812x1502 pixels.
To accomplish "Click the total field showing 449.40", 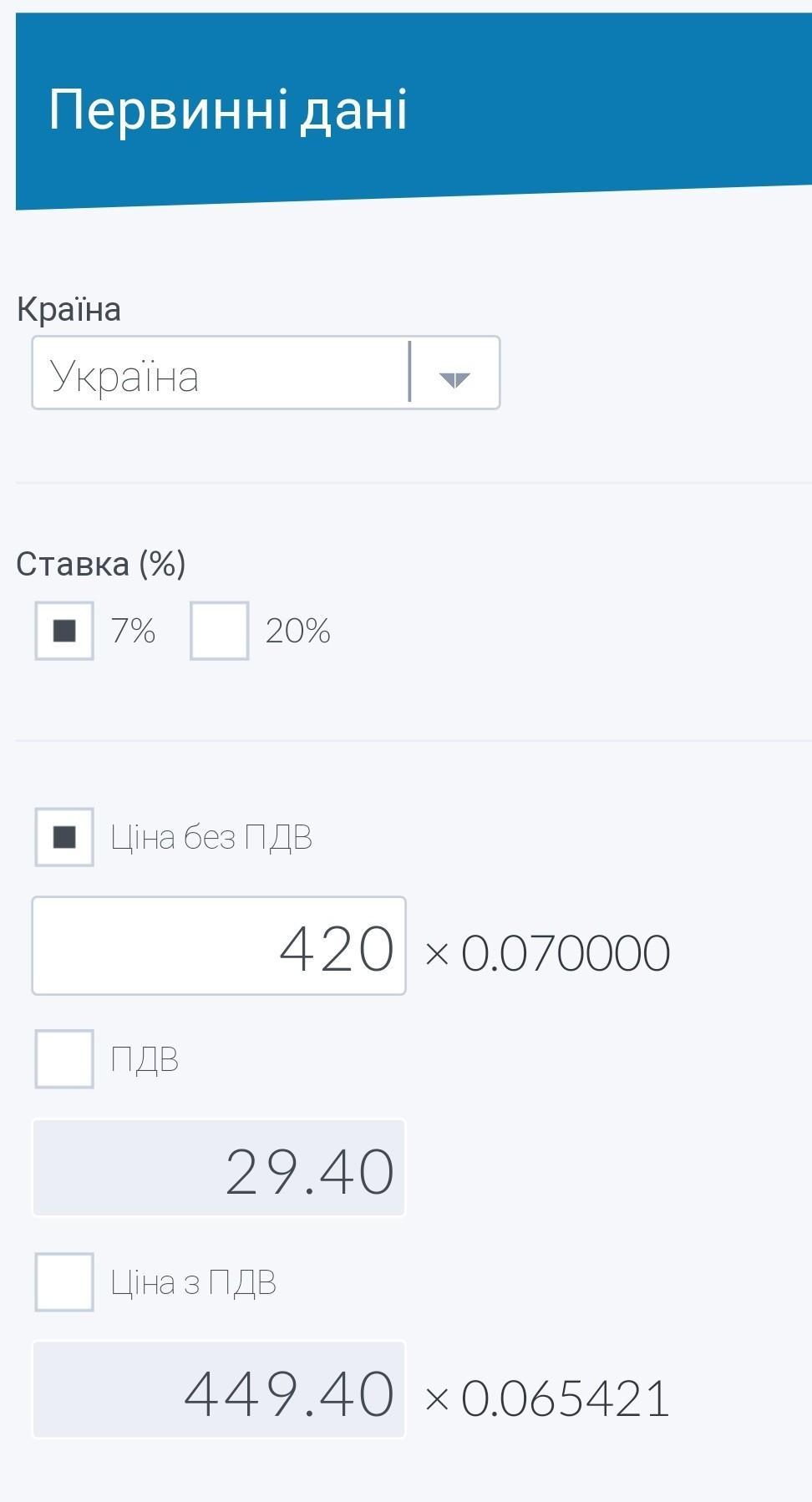I will point(219,1391).
